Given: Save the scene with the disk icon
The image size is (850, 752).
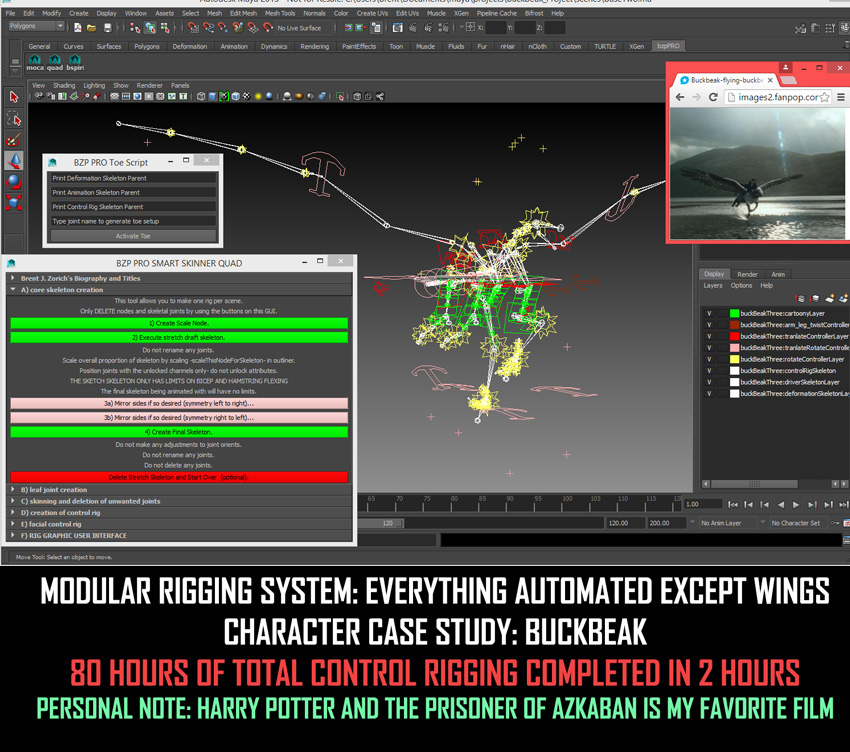Looking at the screenshot, I should (107, 27).
